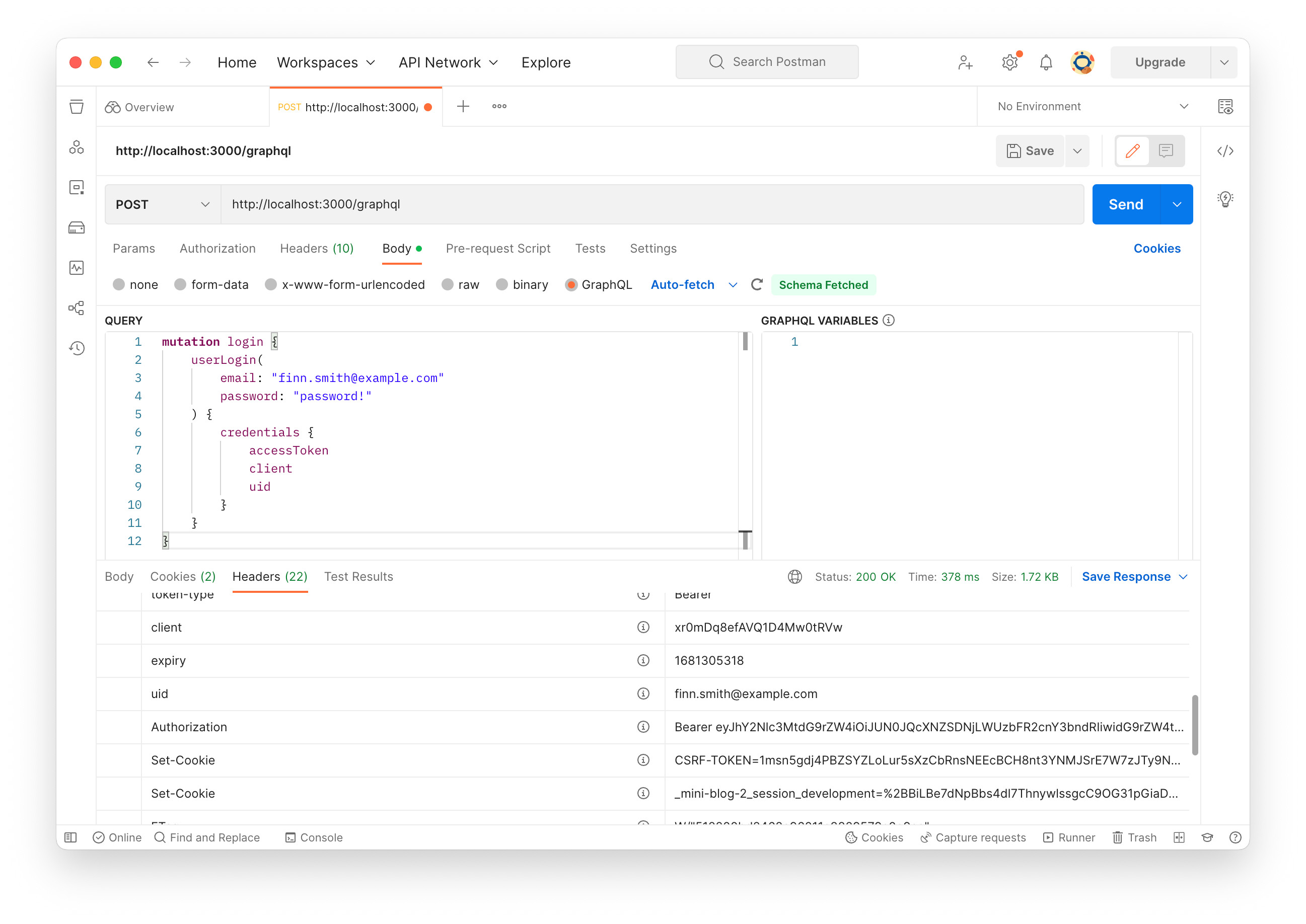Switch to the Tests tab

pyautogui.click(x=590, y=248)
